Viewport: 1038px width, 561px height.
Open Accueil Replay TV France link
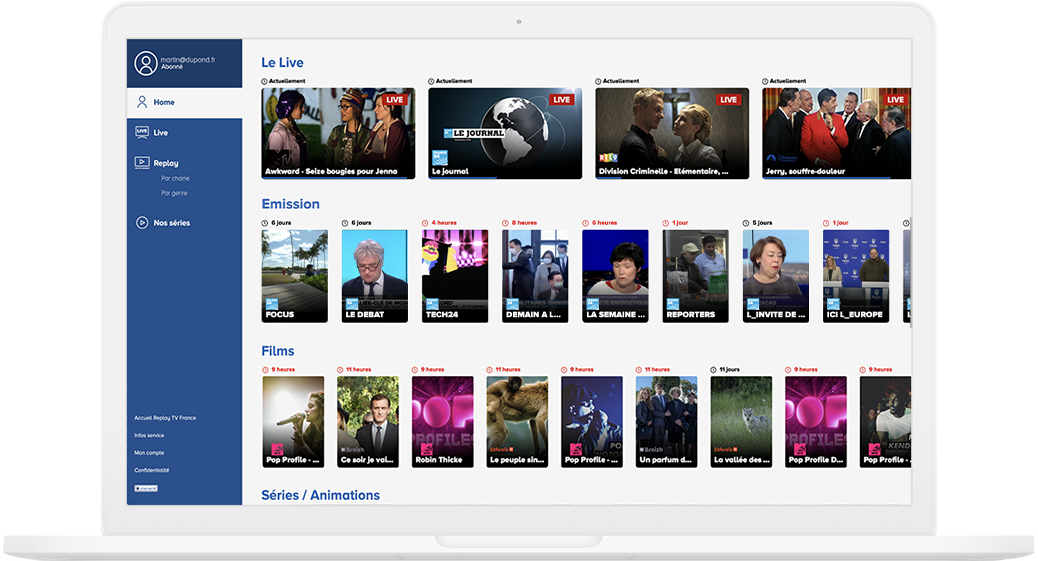point(165,418)
